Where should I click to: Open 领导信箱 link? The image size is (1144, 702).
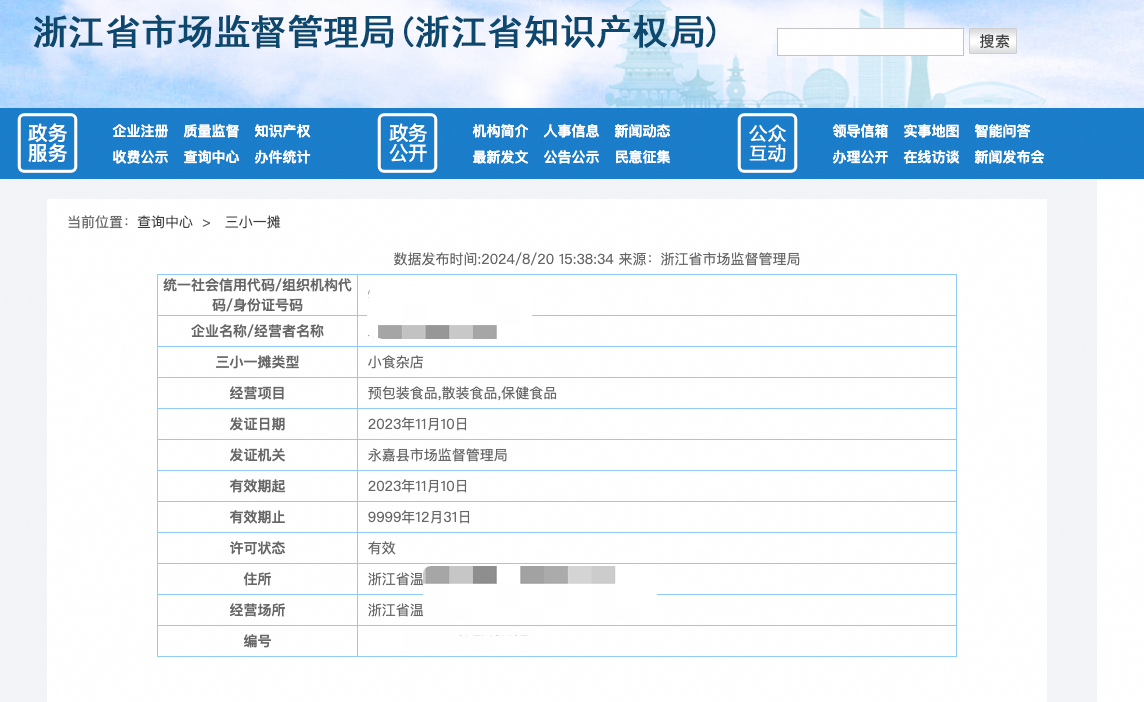(860, 131)
